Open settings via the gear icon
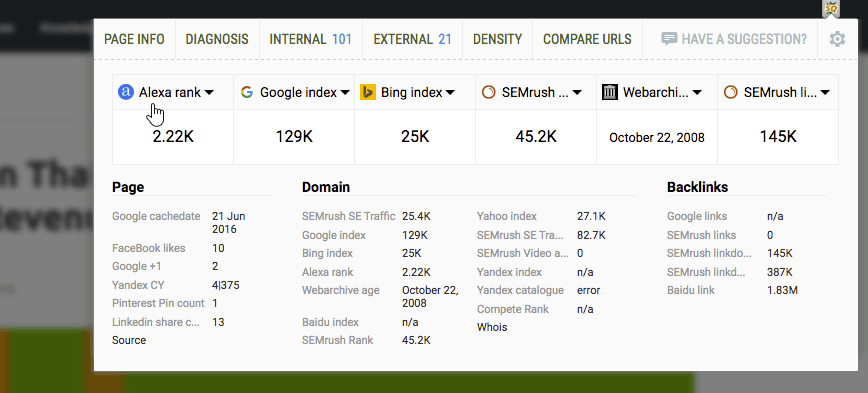 pyautogui.click(x=837, y=39)
